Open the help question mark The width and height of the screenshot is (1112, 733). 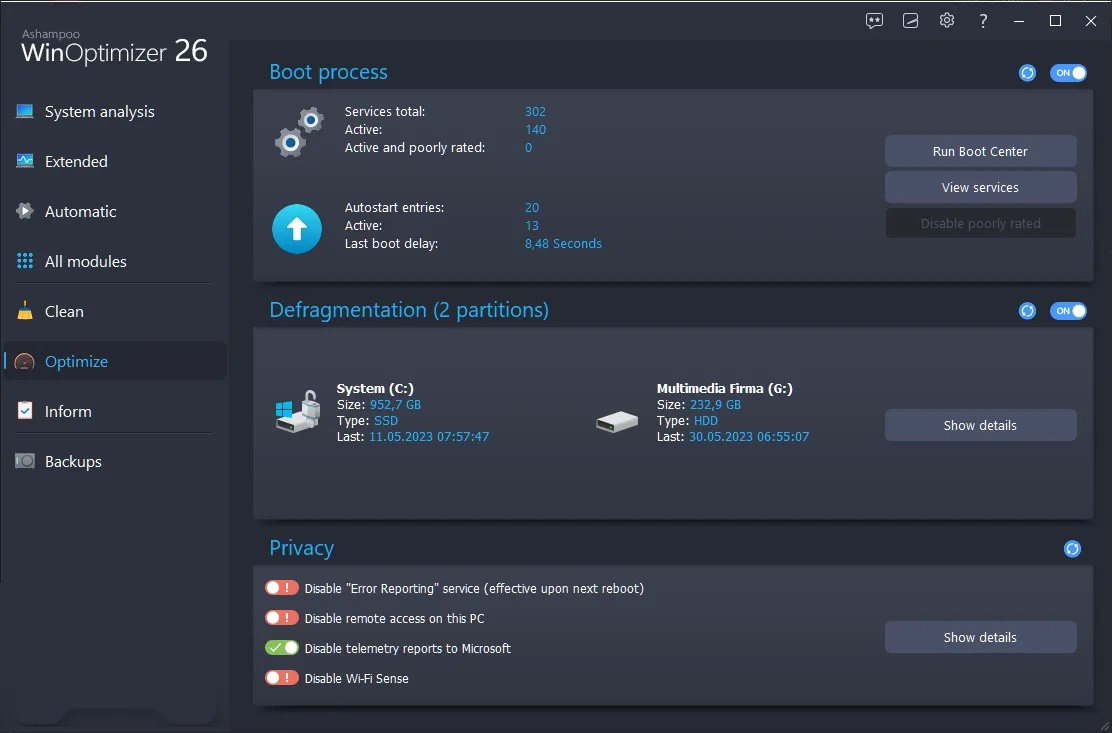pyautogui.click(x=983, y=20)
